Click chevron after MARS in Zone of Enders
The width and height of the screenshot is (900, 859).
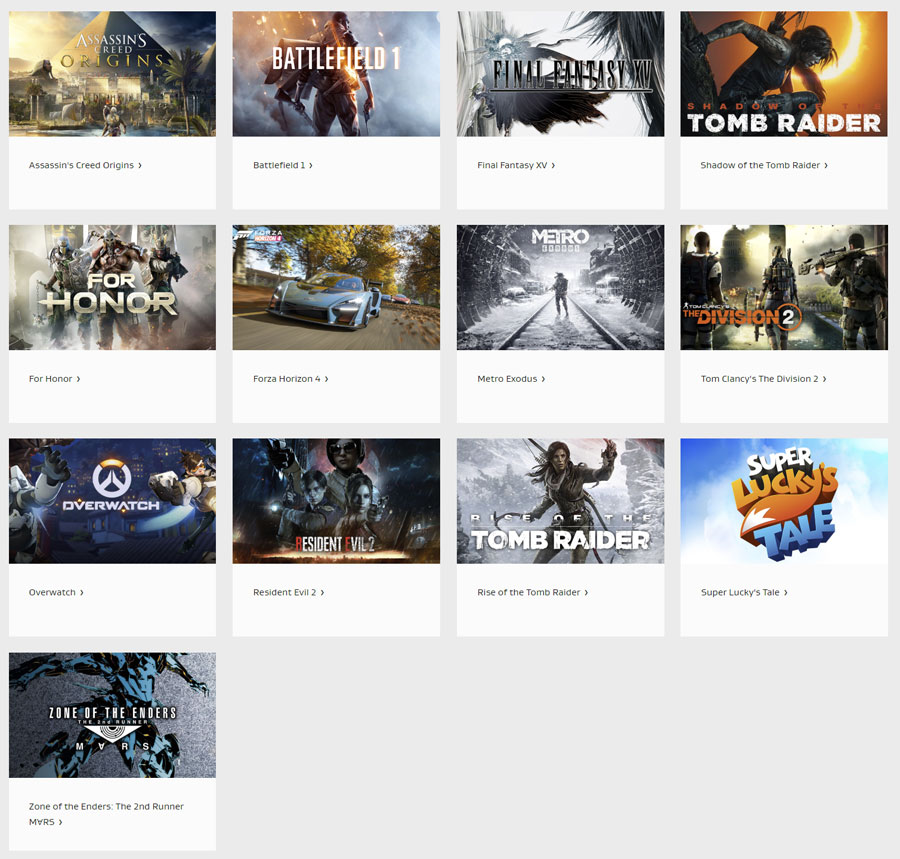tap(60, 822)
